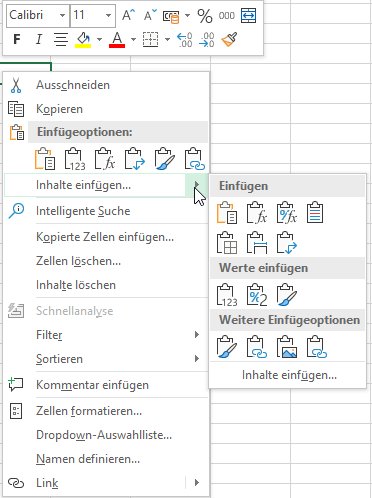Viewport: 372px width, 498px height.
Task: Click Formulas fx icon under Einfügeoptionen row
Action: (x=105, y=159)
